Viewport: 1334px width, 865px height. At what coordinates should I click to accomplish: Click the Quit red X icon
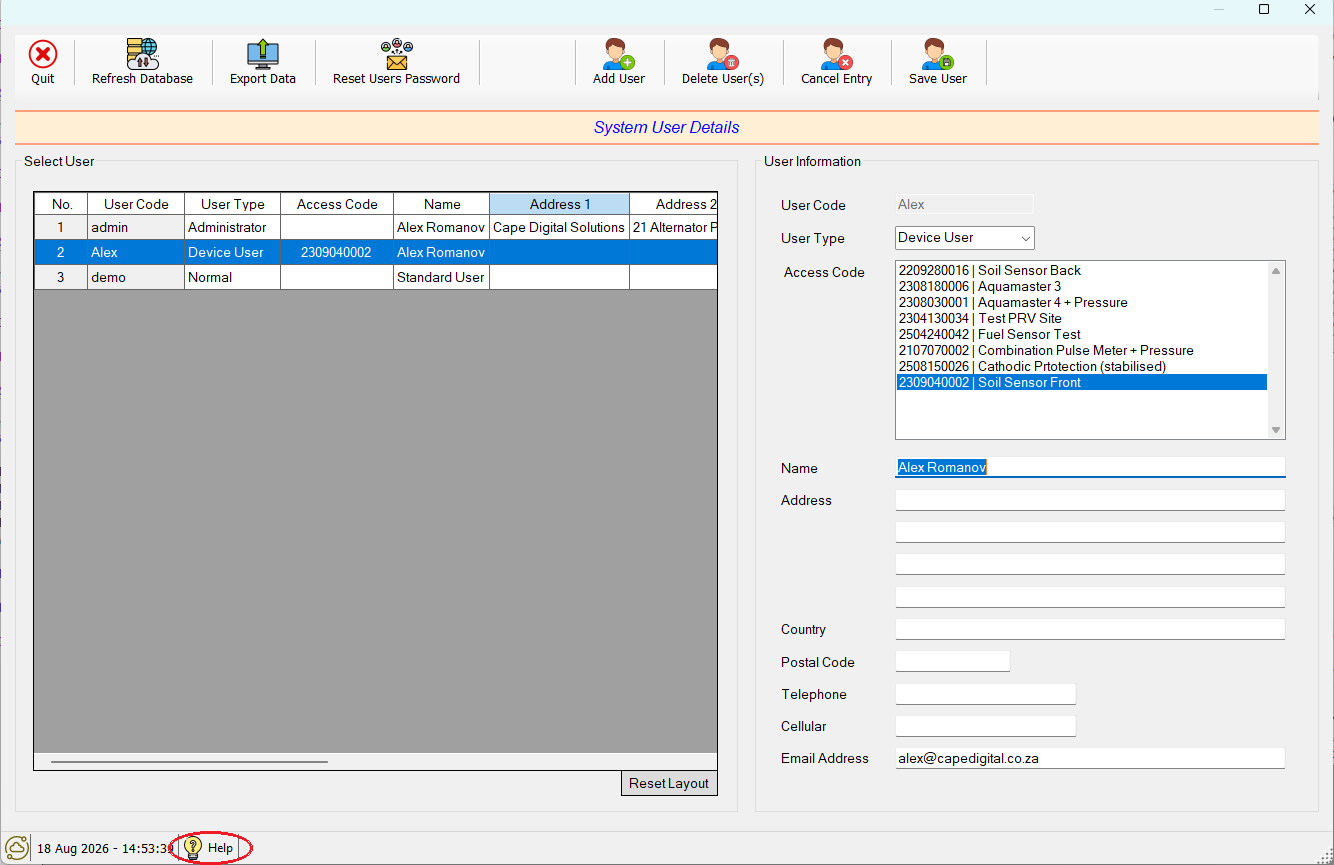tap(42, 54)
